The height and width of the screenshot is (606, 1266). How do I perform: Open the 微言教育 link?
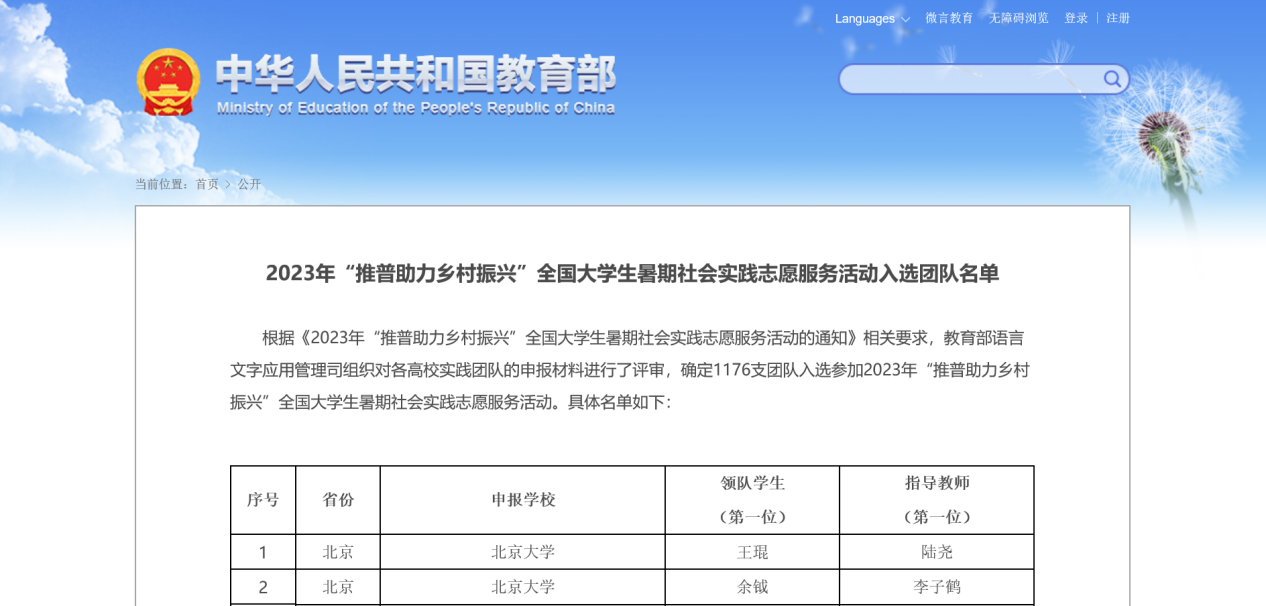[x=949, y=18]
